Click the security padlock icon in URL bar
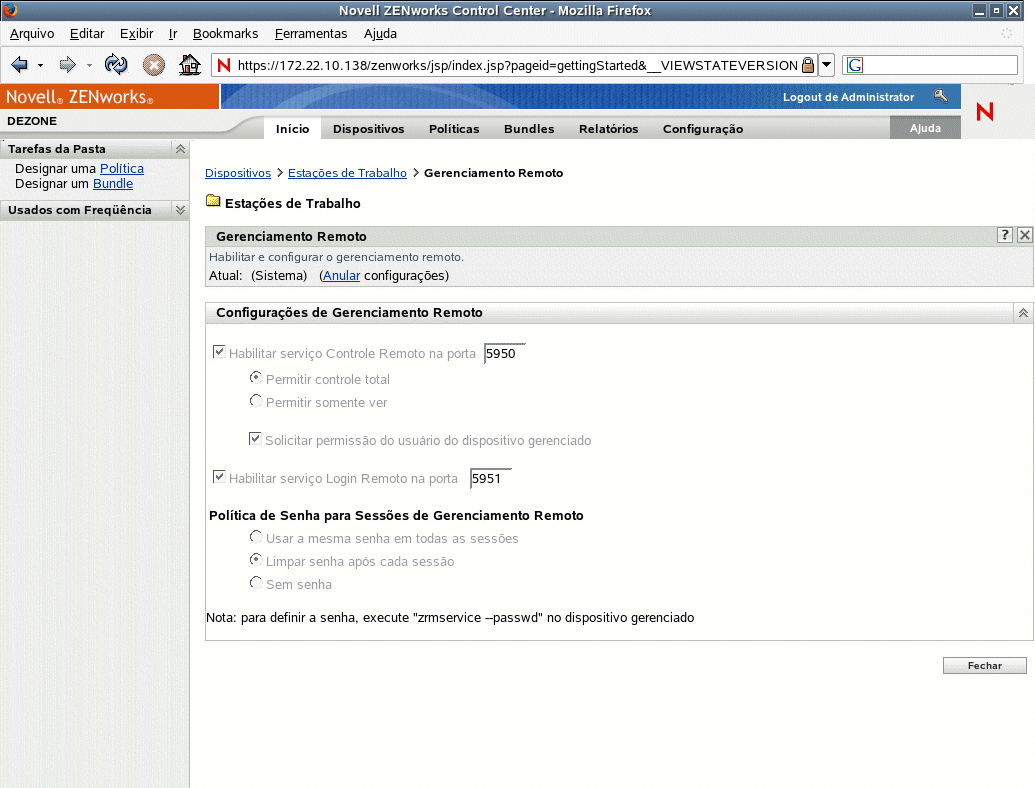This screenshot has height=788, width=1035. [808, 65]
